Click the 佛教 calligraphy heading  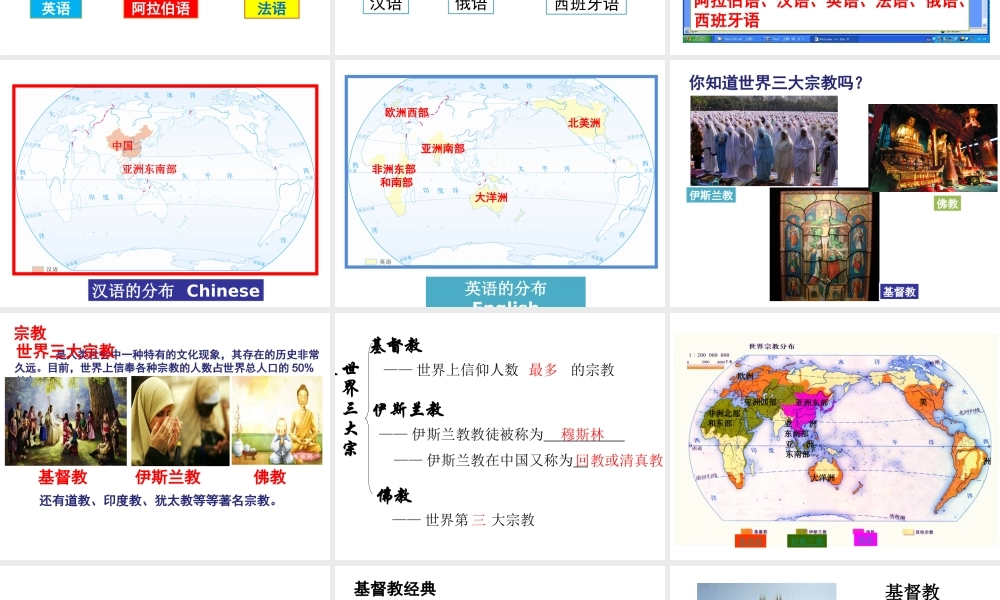(394, 495)
